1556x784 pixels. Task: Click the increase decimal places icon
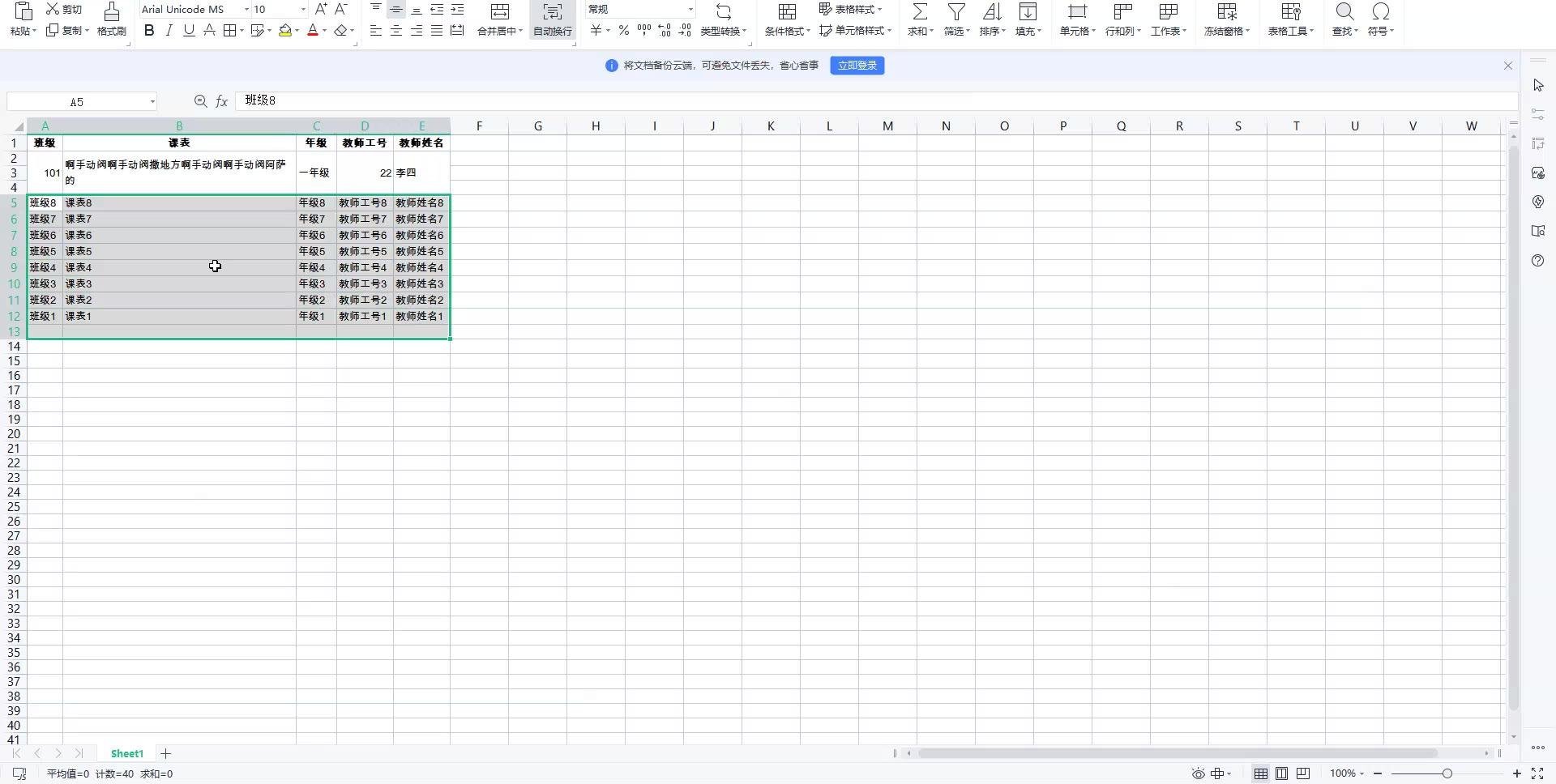(x=665, y=31)
